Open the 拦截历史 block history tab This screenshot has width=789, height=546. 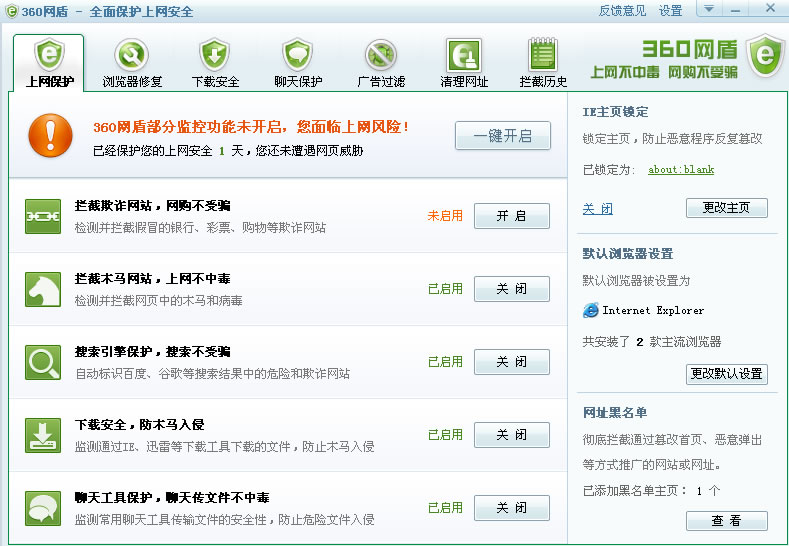[543, 63]
